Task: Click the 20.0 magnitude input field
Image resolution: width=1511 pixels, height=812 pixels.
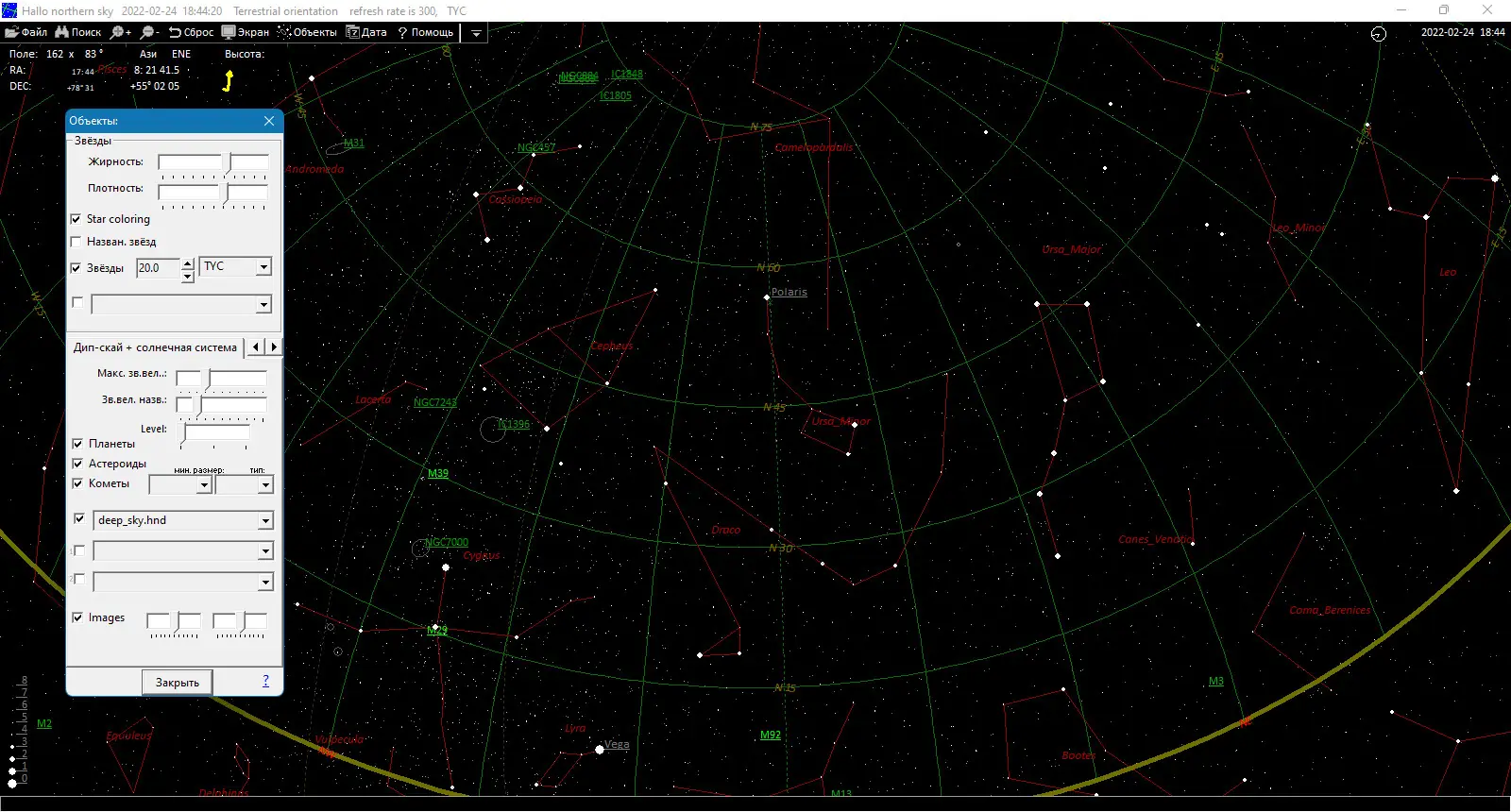Action: (x=158, y=268)
